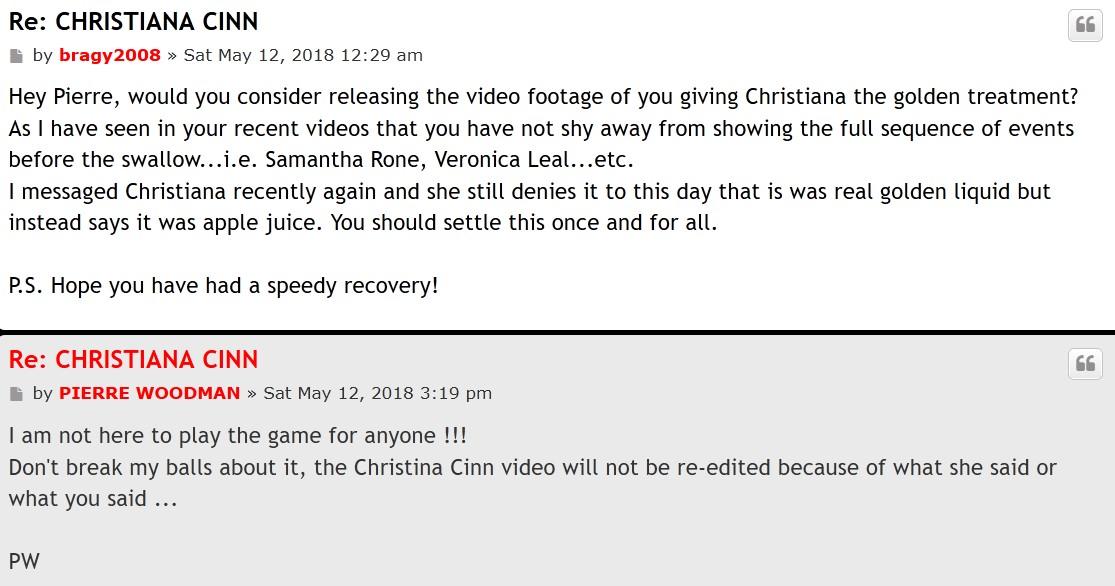Click the post icon beside bragy2008

click(16, 55)
